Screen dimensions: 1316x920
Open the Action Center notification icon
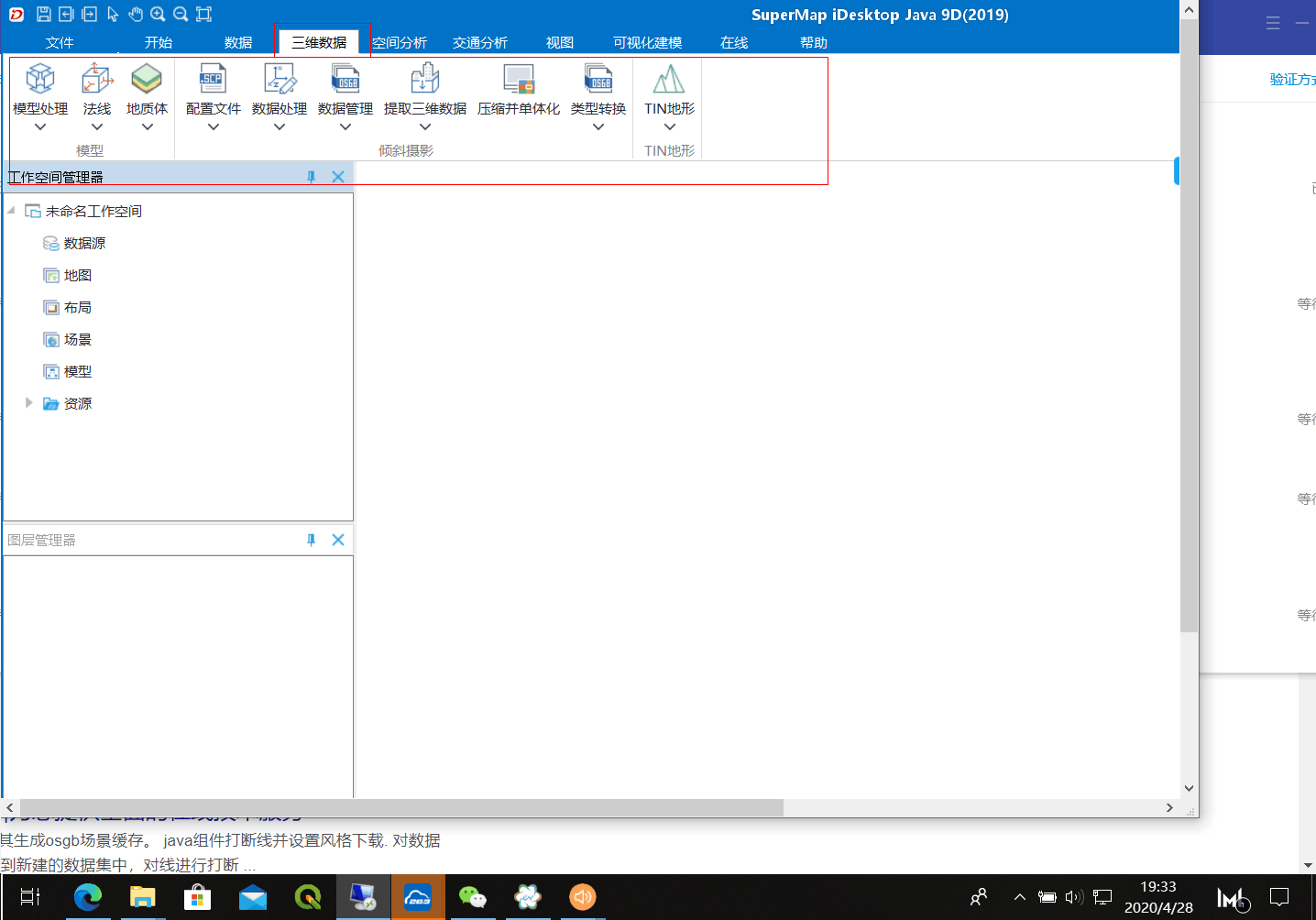1279,897
